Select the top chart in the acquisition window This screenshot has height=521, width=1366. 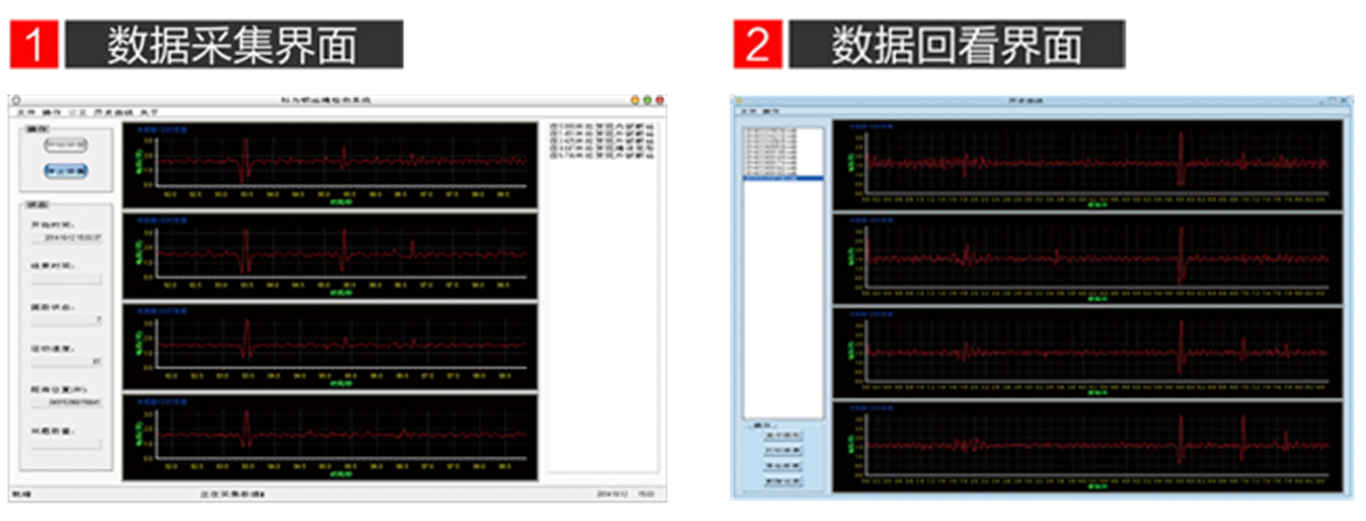[x=330, y=165]
